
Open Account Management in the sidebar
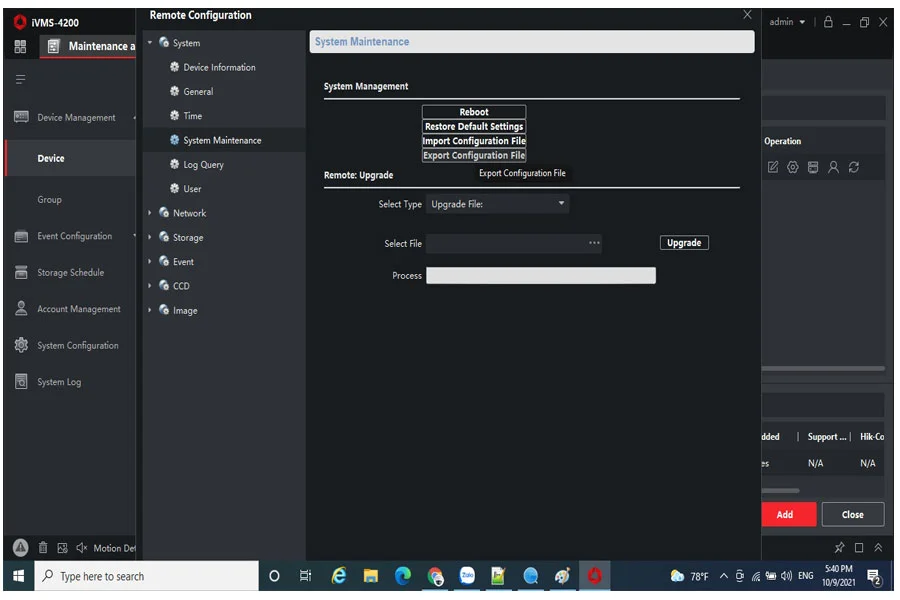(x=79, y=309)
